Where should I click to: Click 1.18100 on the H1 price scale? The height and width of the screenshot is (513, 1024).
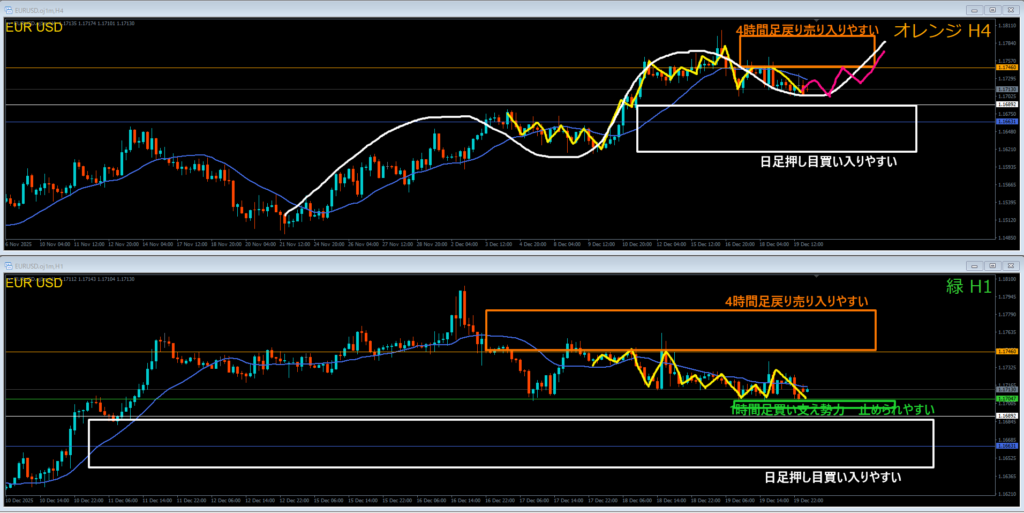point(1006,279)
